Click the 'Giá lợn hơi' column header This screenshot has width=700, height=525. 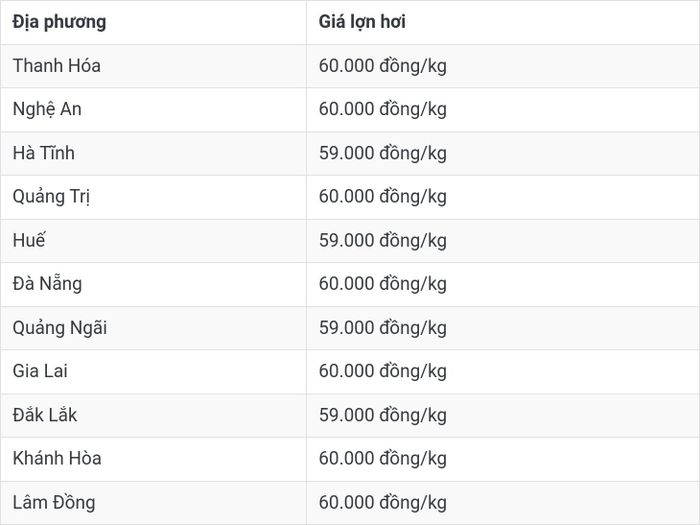503,22
